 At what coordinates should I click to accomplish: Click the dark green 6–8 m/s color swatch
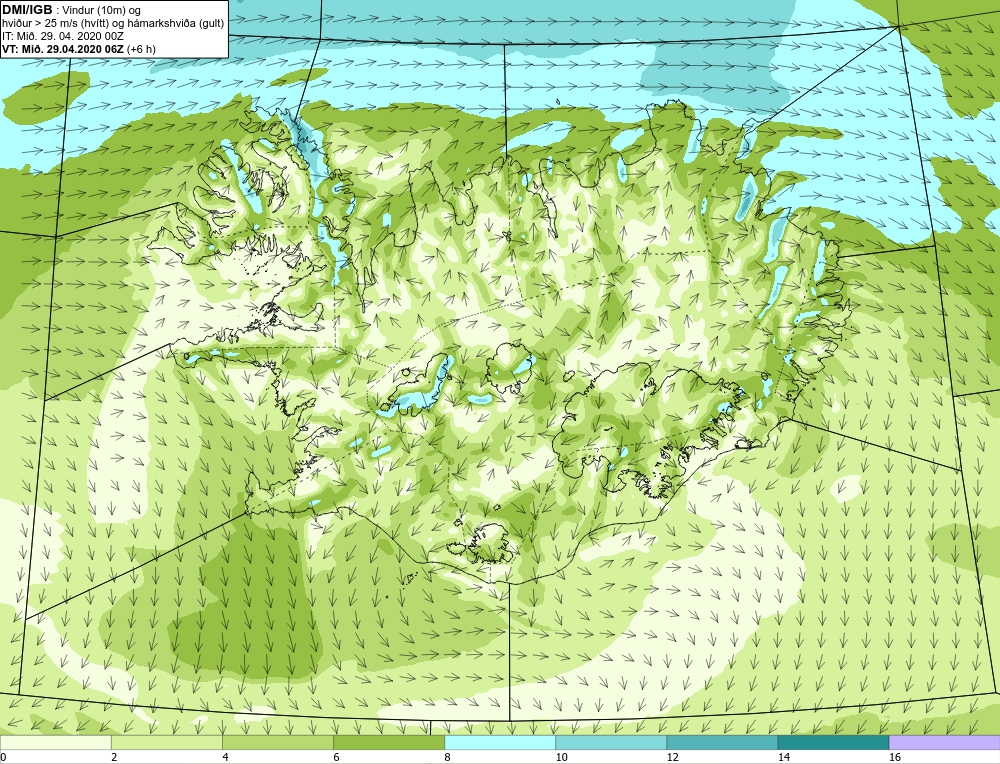click(389, 742)
